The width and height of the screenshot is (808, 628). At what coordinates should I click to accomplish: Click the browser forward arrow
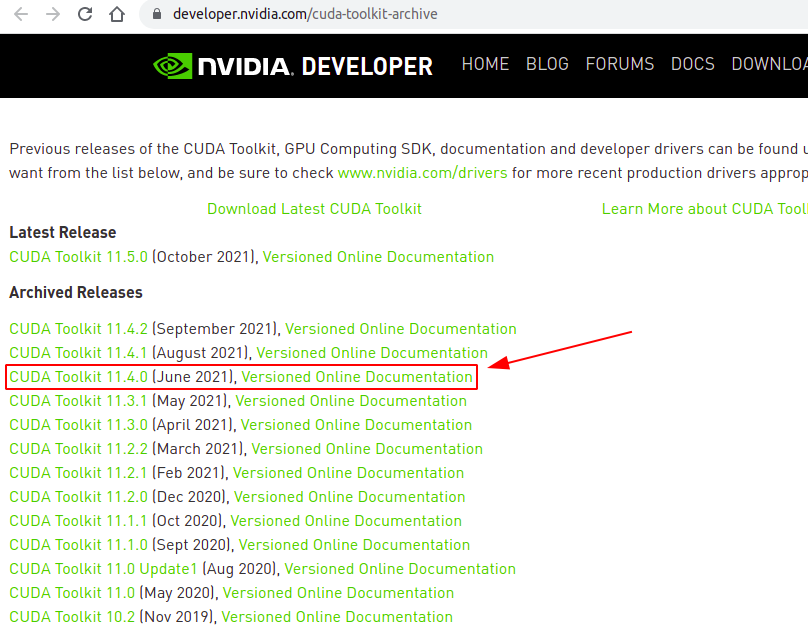53,15
